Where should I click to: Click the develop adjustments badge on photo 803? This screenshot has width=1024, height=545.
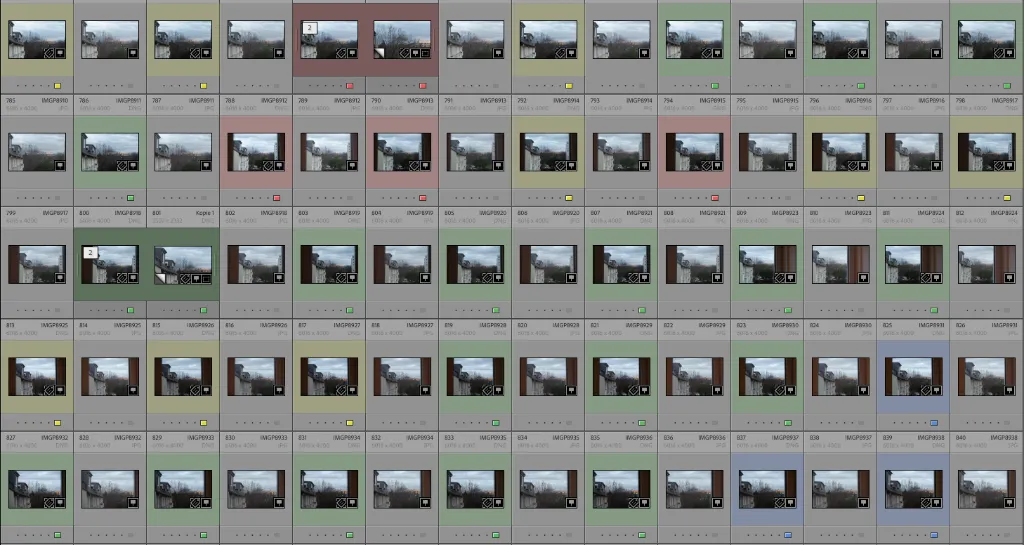[342, 278]
